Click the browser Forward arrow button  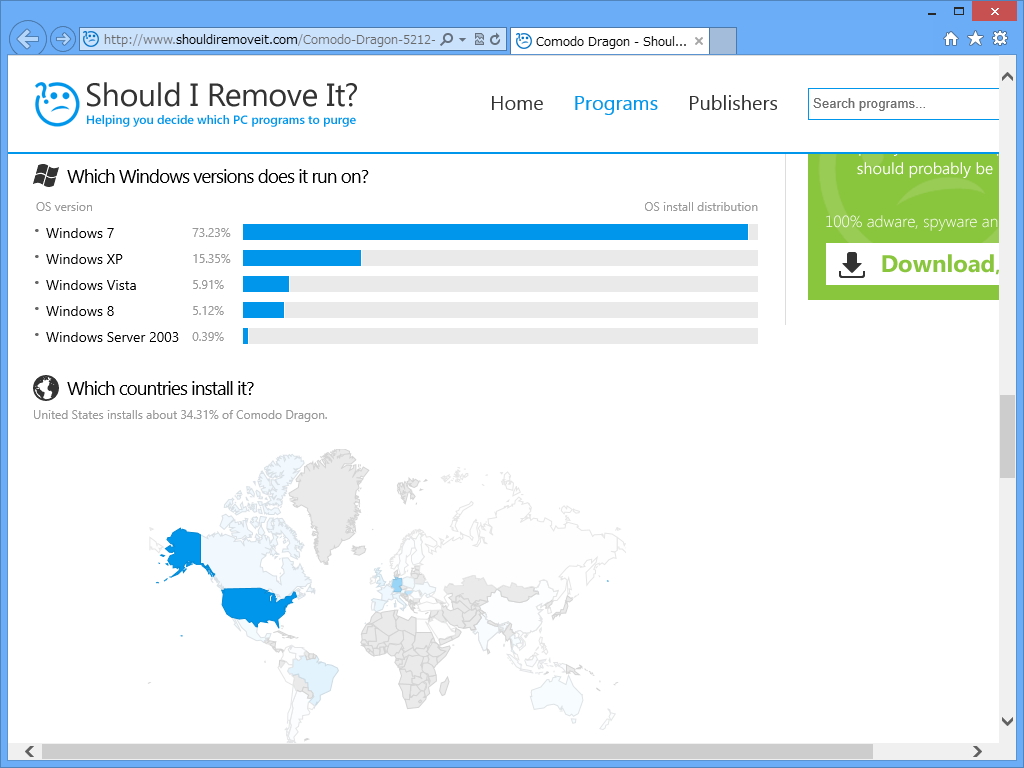tap(63, 39)
